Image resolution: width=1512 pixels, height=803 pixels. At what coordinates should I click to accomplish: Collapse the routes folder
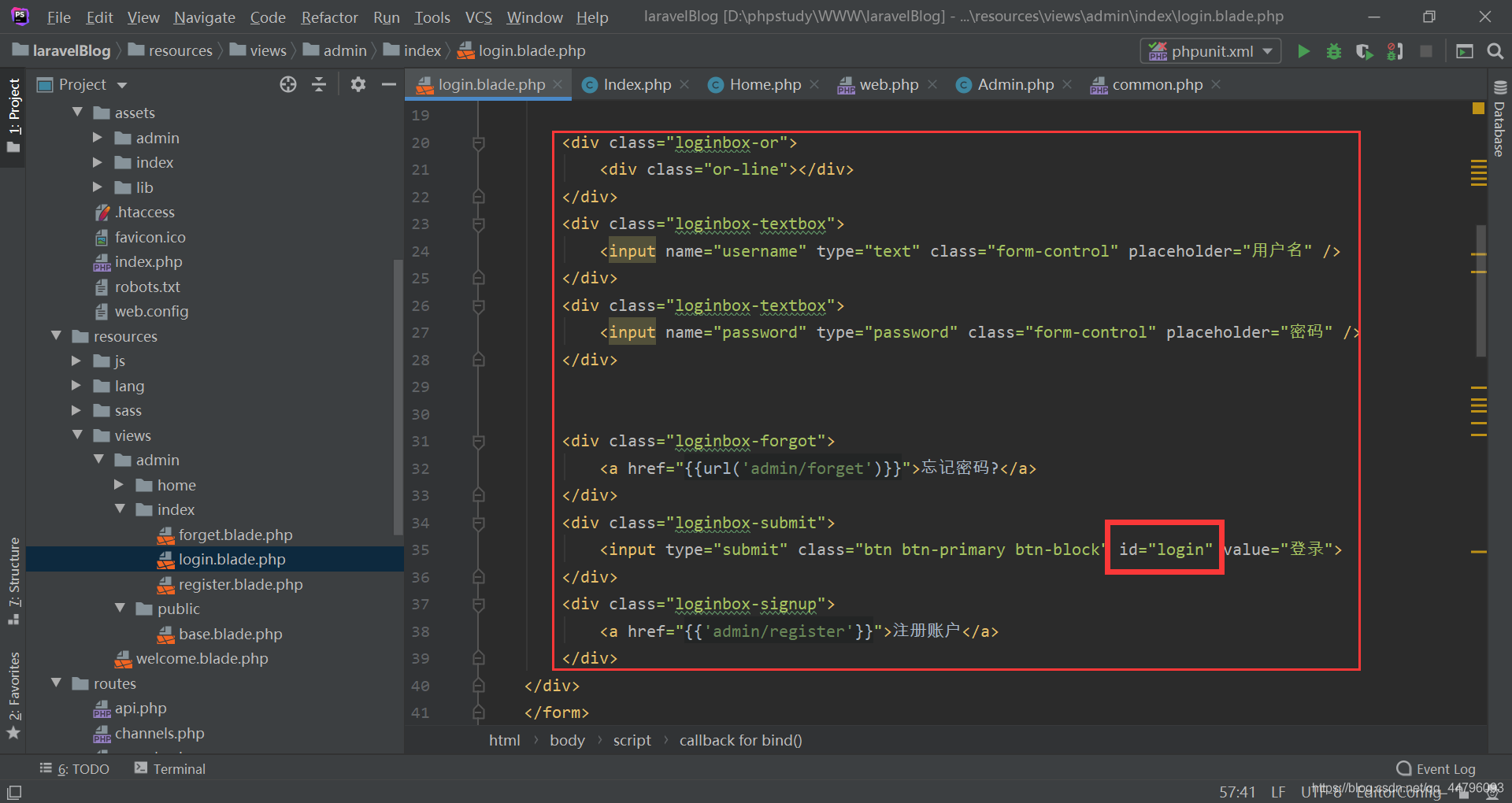point(56,683)
